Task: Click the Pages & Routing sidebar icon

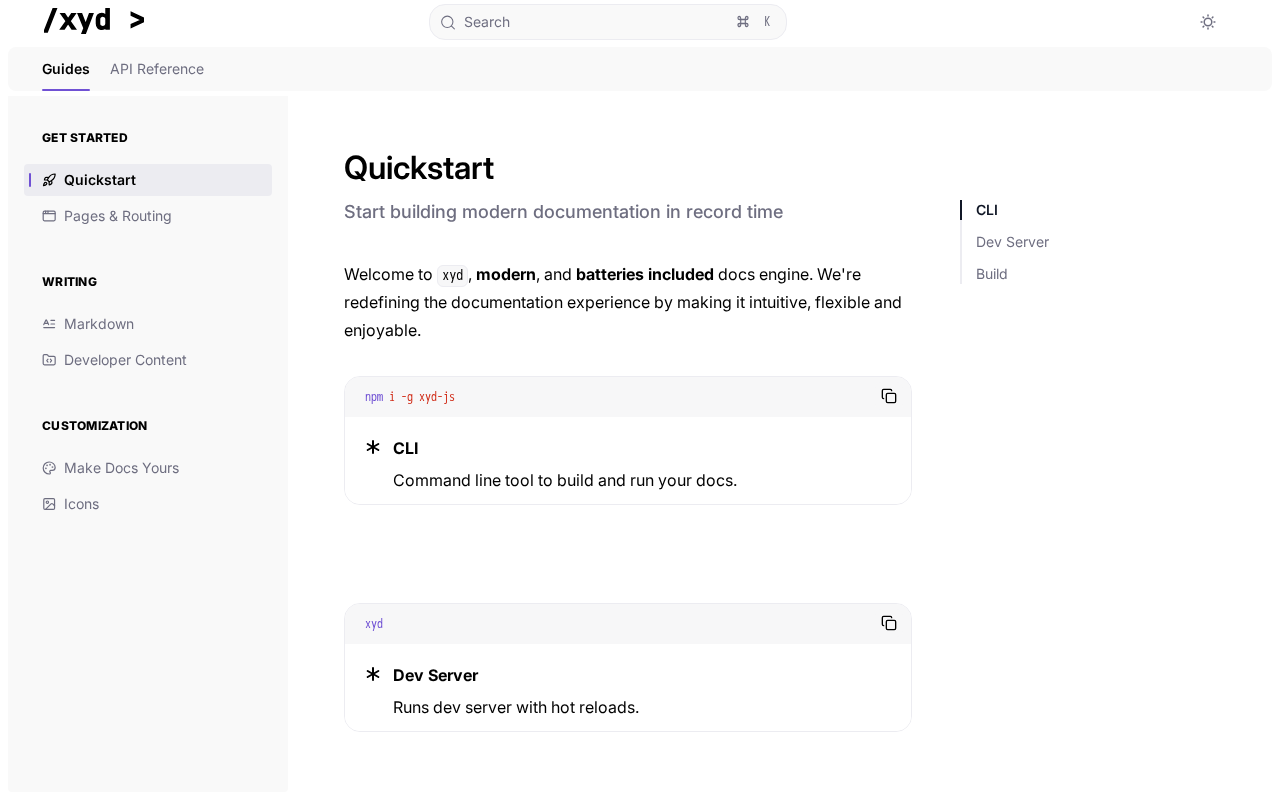Action: pyautogui.click(x=49, y=216)
